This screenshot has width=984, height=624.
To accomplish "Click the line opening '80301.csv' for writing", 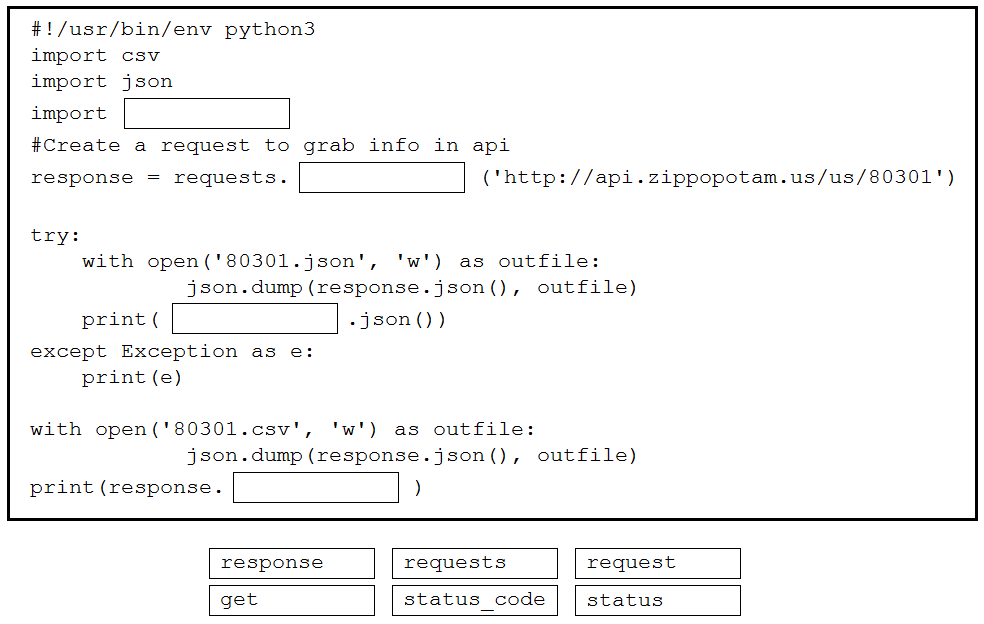I will tap(282, 430).
